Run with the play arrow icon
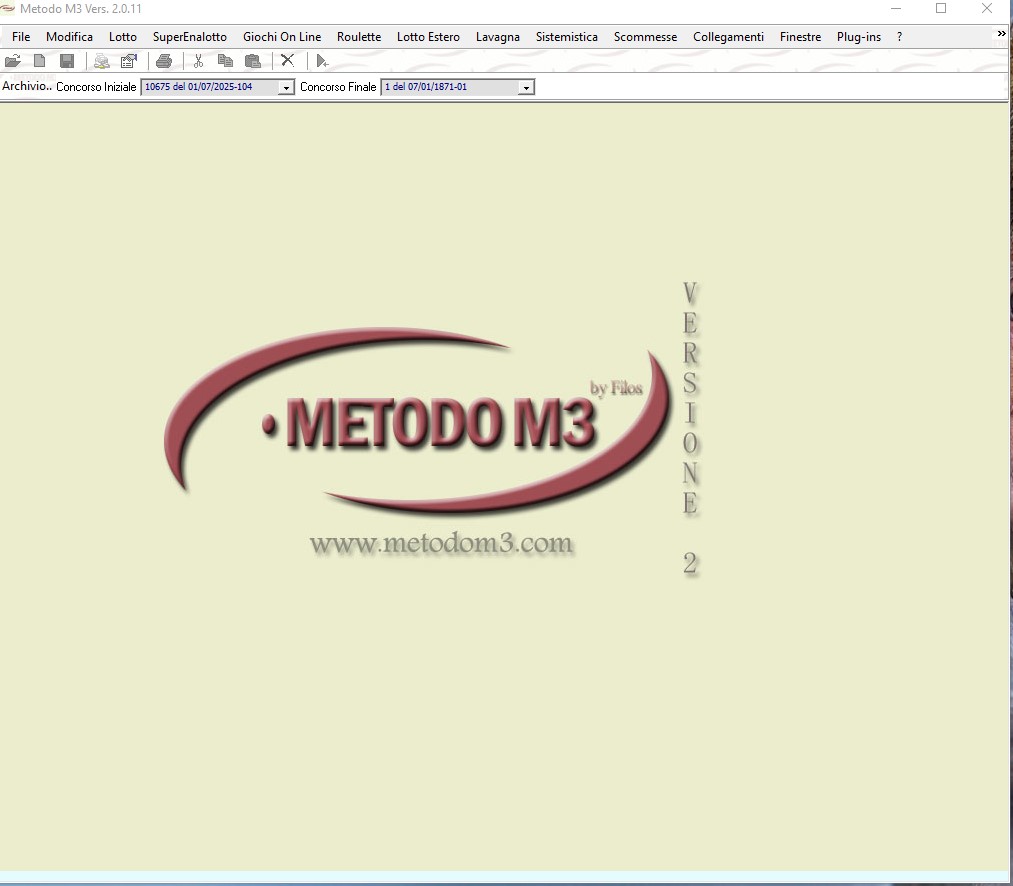 tap(322, 61)
